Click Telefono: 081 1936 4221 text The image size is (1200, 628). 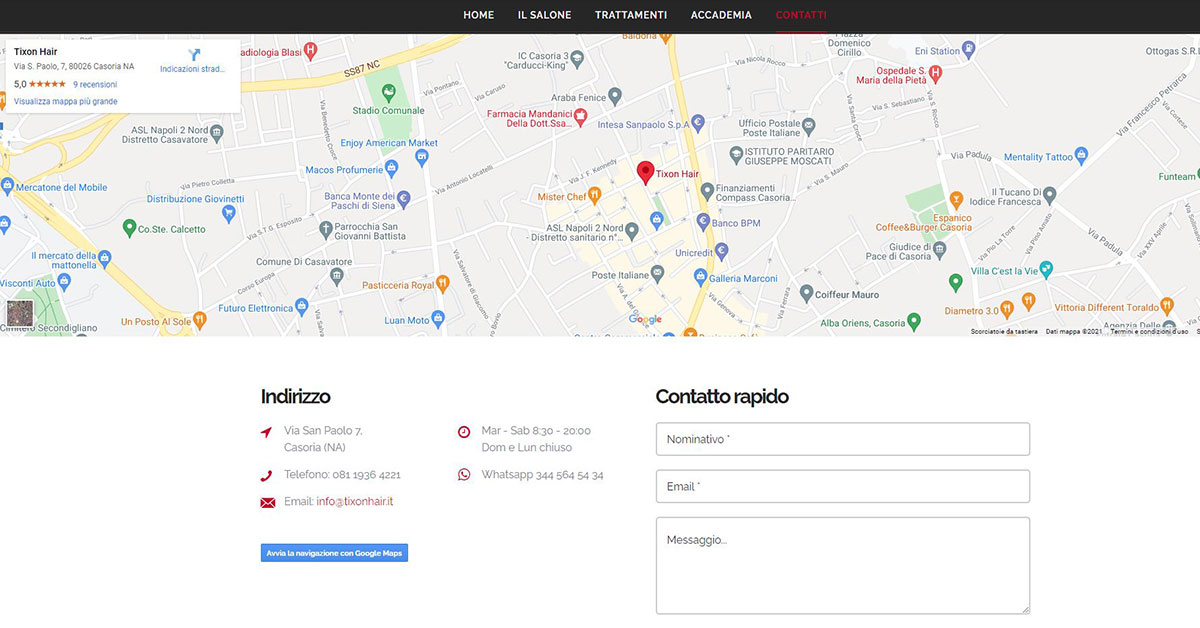(342, 475)
